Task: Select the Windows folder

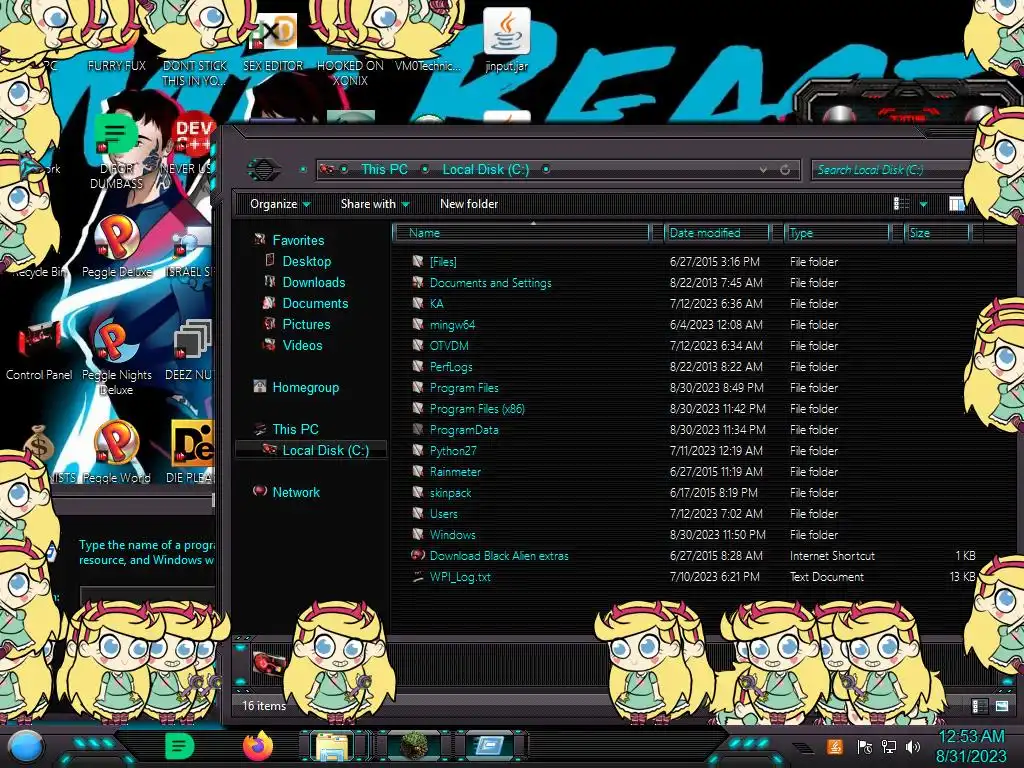Action: click(453, 534)
